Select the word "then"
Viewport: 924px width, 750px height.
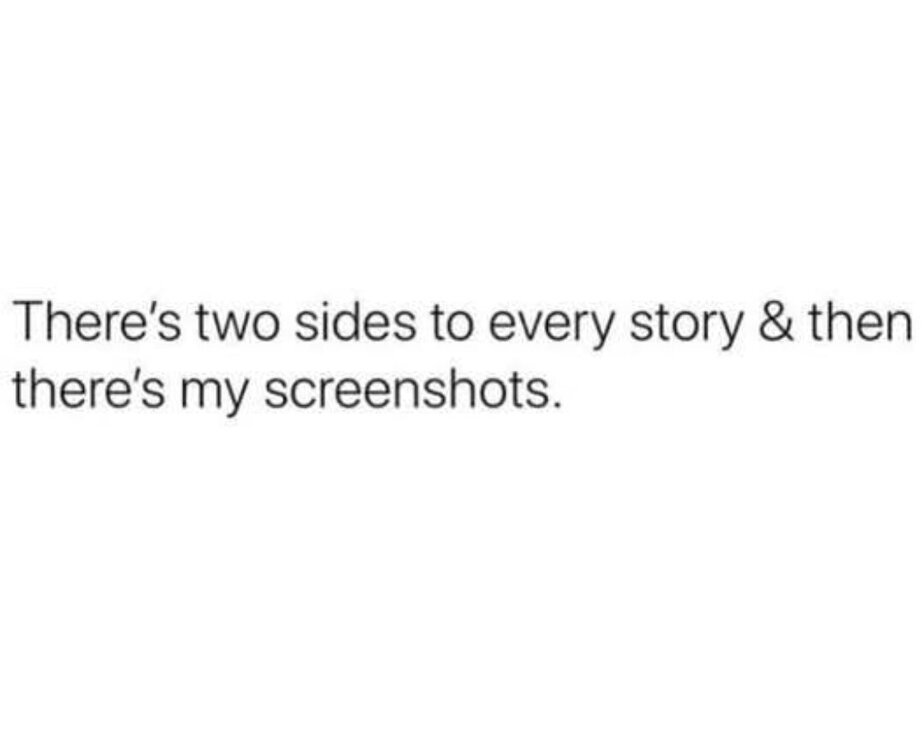pos(861,322)
